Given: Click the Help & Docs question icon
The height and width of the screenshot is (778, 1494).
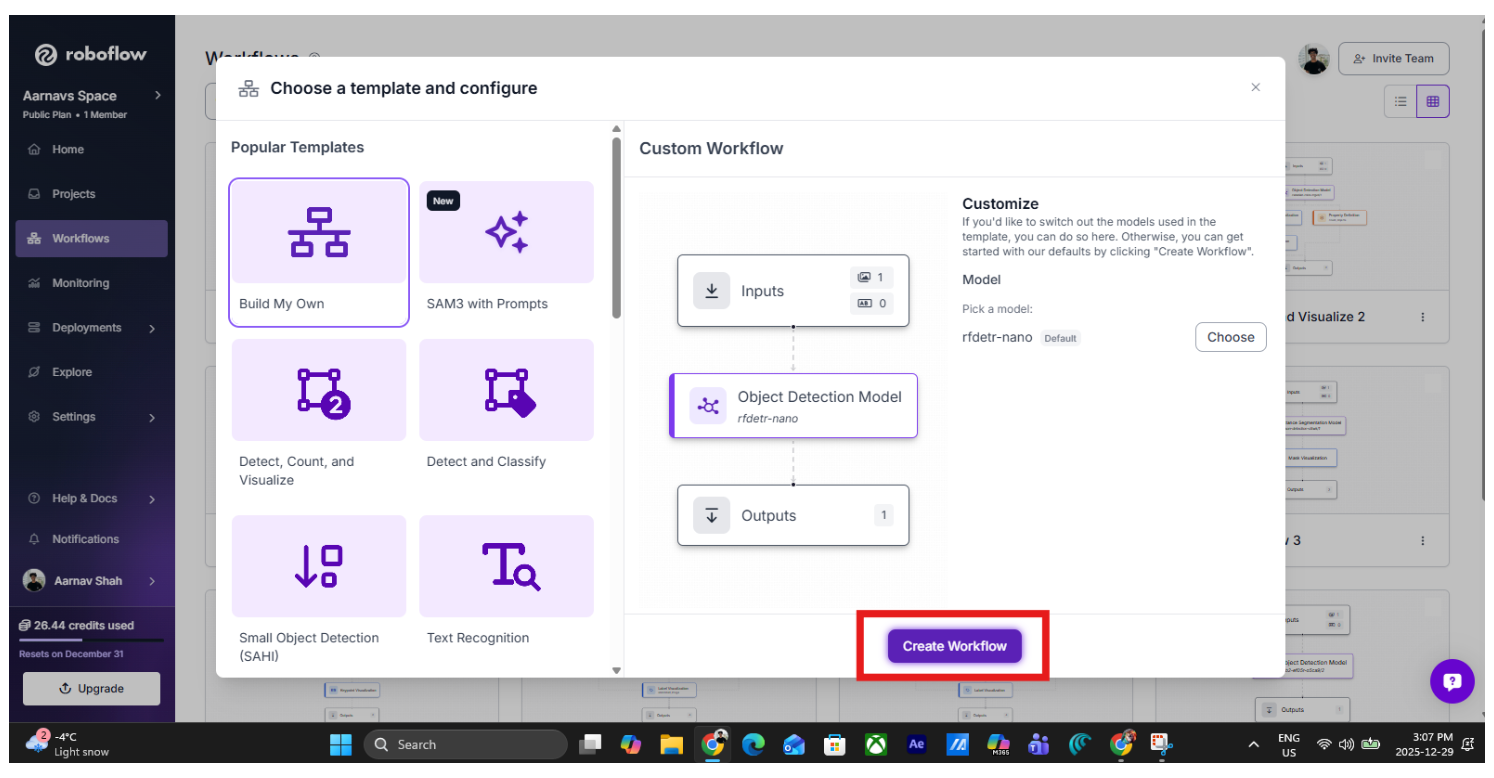Looking at the screenshot, I should click(34, 499).
